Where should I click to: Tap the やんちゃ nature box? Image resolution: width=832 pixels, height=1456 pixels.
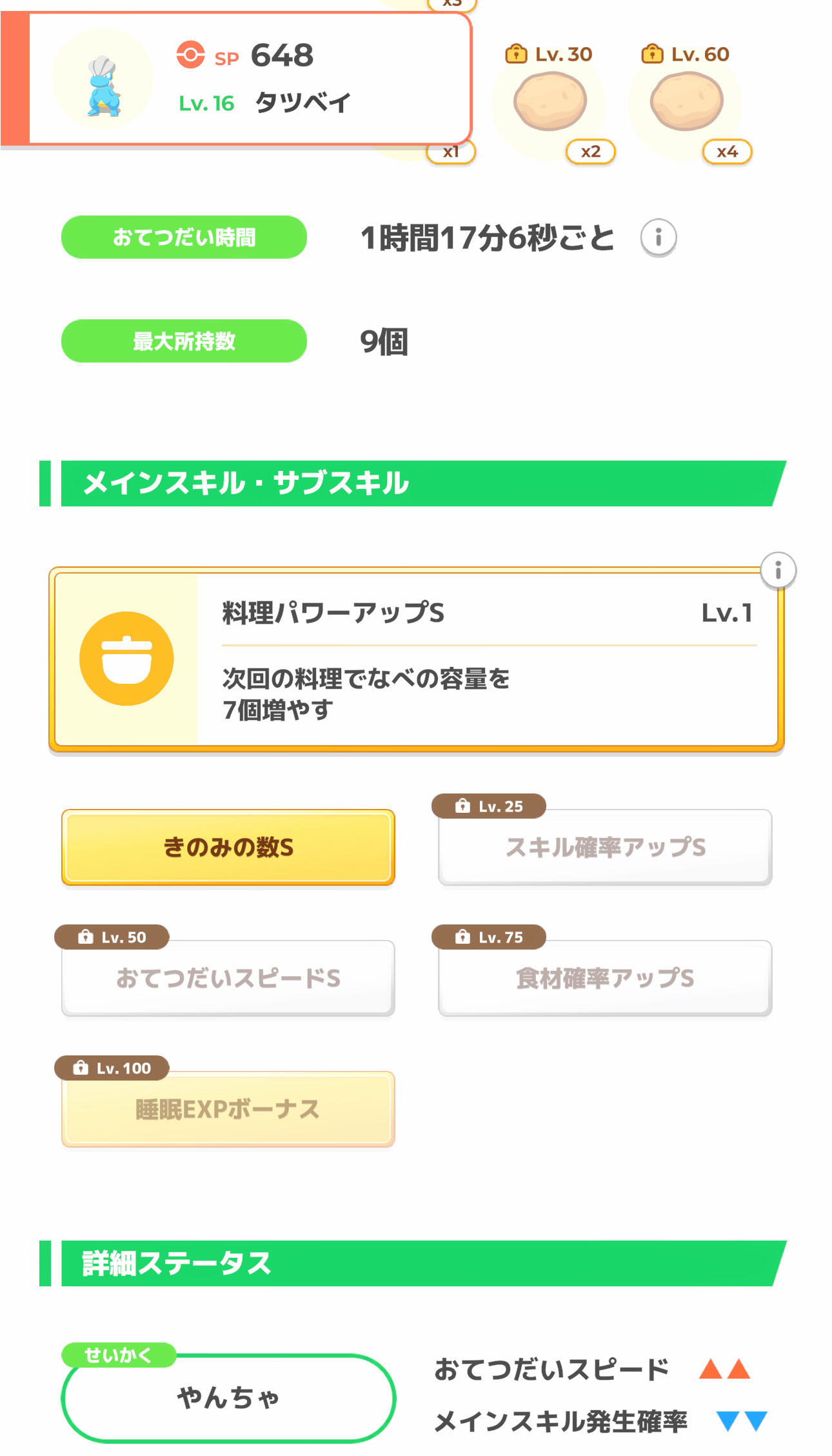[228, 1397]
